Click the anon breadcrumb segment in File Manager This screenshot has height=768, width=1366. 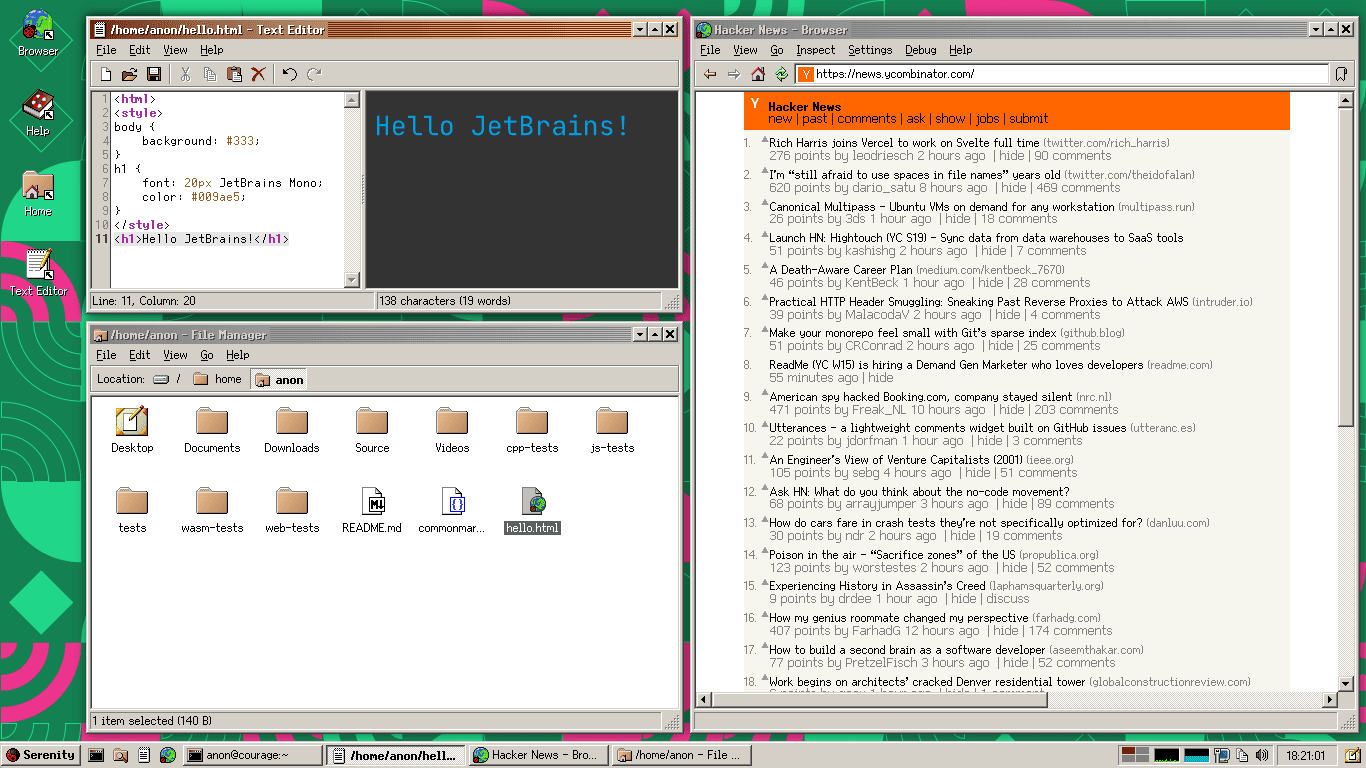point(279,380)
